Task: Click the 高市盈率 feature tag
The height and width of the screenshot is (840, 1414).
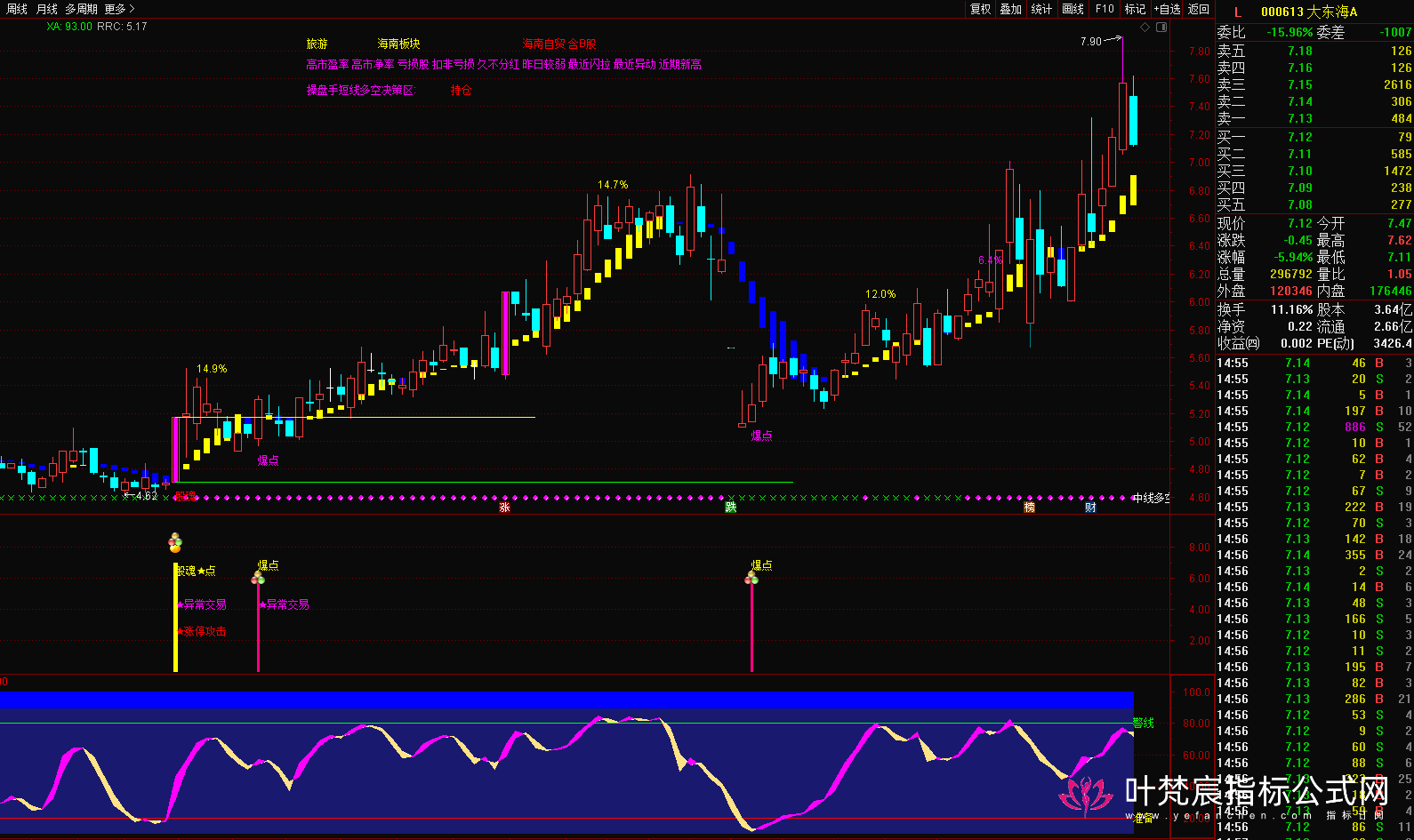Action: (327, 64)
